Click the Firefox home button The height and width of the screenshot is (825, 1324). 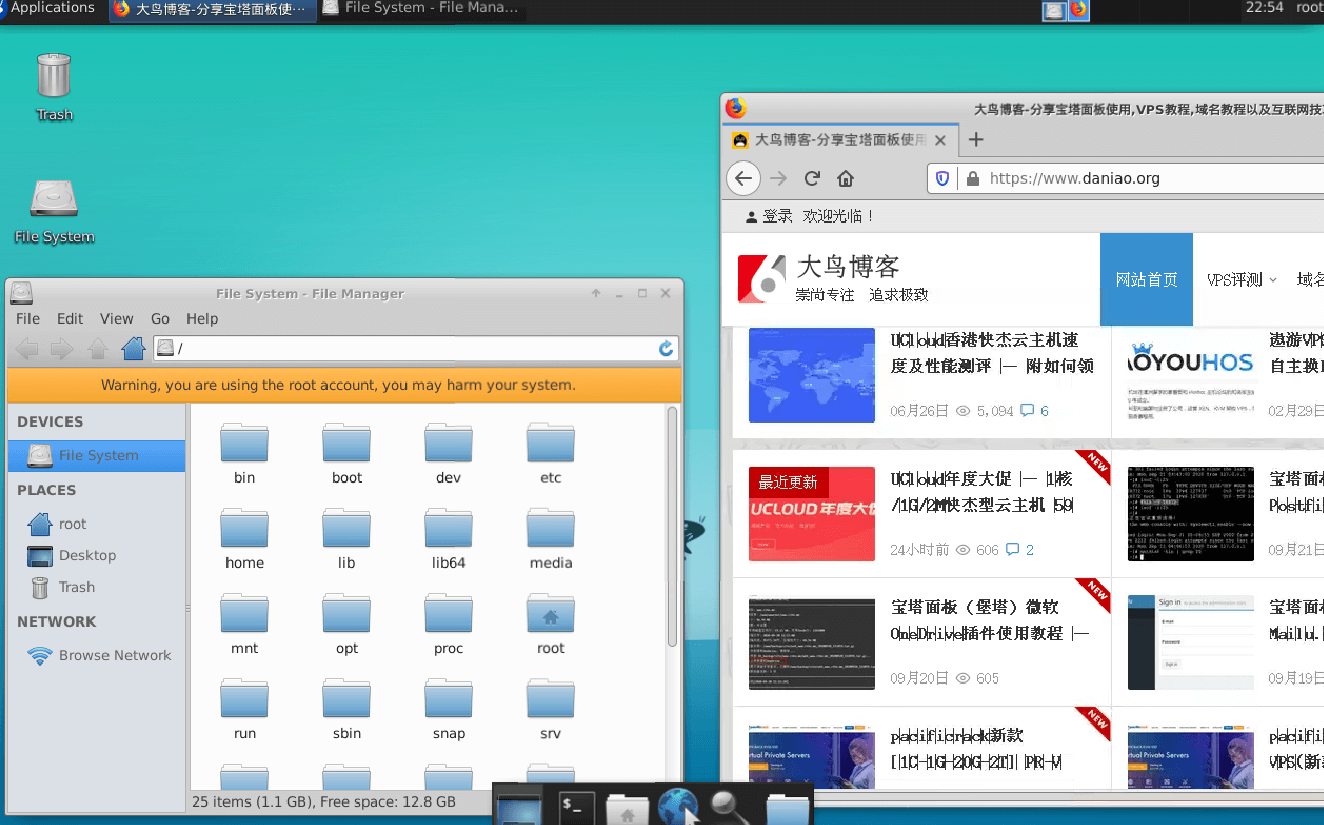pos(846,178)
